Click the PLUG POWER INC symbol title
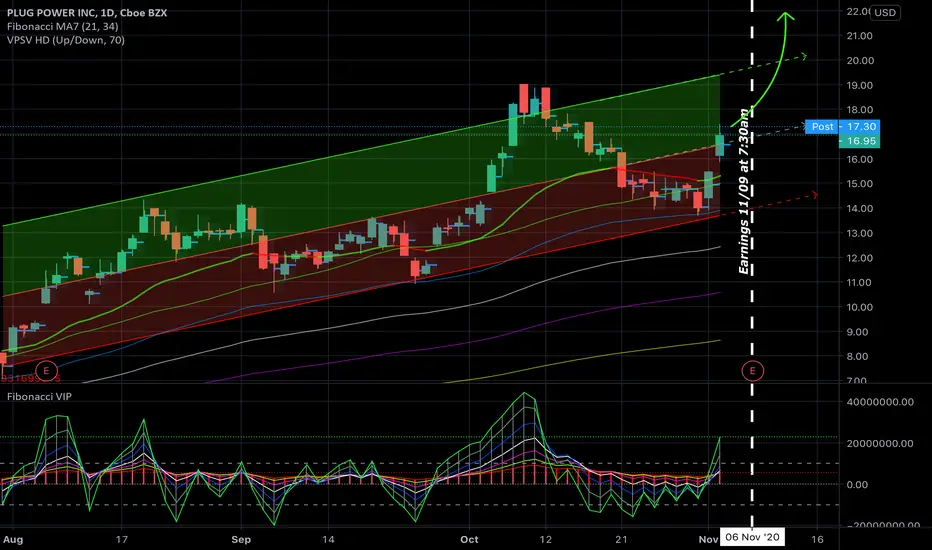932x550 pixels. (x=87, y=12)
